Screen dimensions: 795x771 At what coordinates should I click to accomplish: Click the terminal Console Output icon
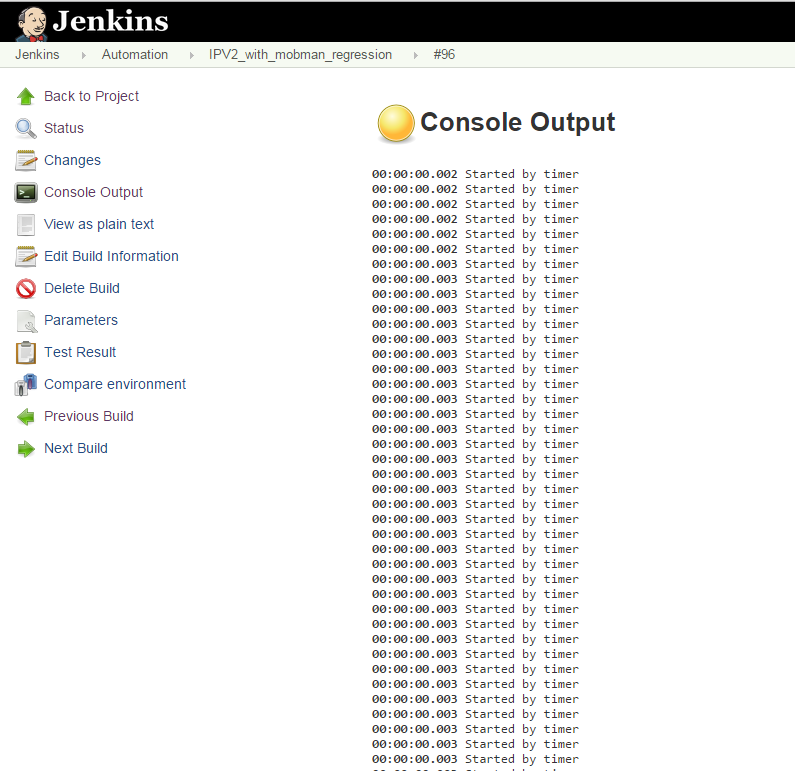coord(26,192)
